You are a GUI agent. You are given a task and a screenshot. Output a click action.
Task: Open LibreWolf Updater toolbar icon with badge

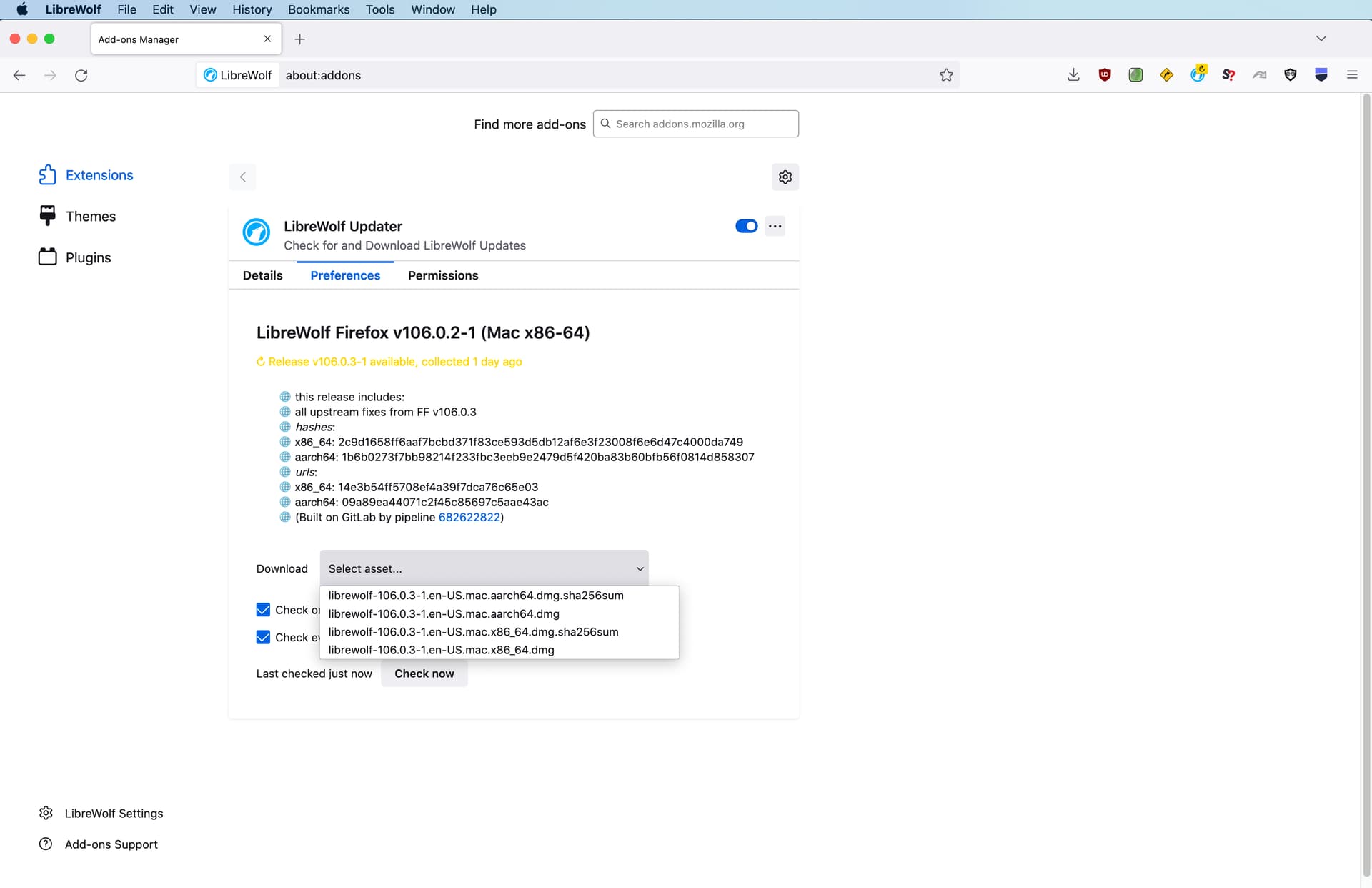[x=1198, y=74]
